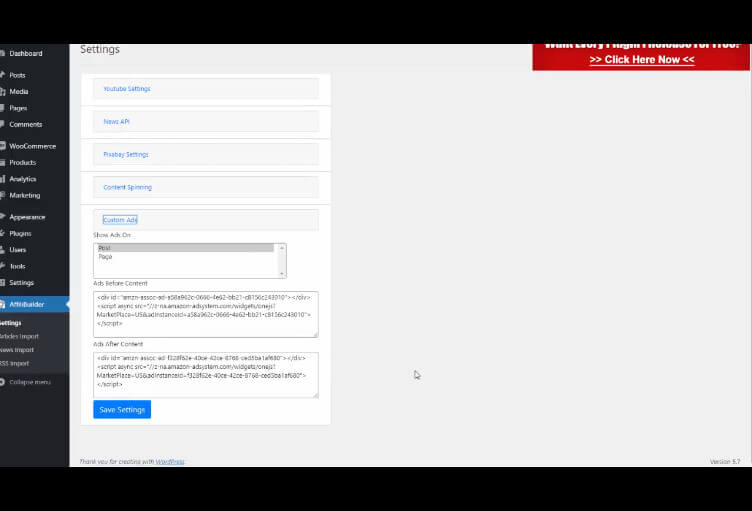
Task: Open the WordPress footer link
Action: [170, 462]
